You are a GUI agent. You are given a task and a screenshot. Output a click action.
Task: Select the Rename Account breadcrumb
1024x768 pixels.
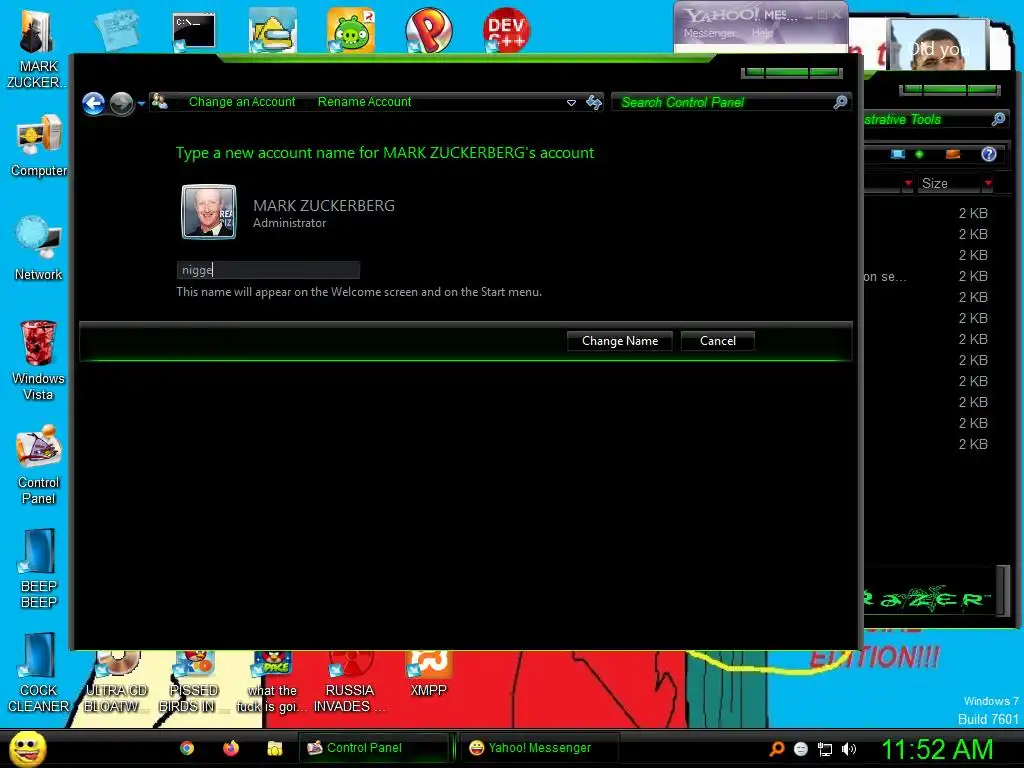(x=364, y=102)
